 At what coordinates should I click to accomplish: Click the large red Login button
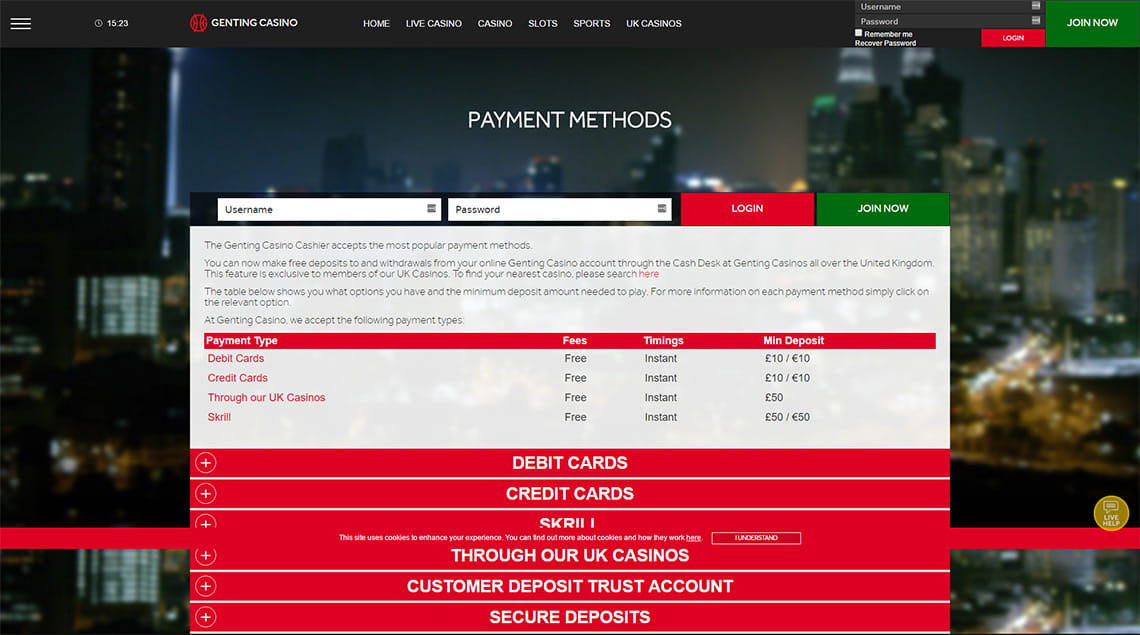coord(747,209)
